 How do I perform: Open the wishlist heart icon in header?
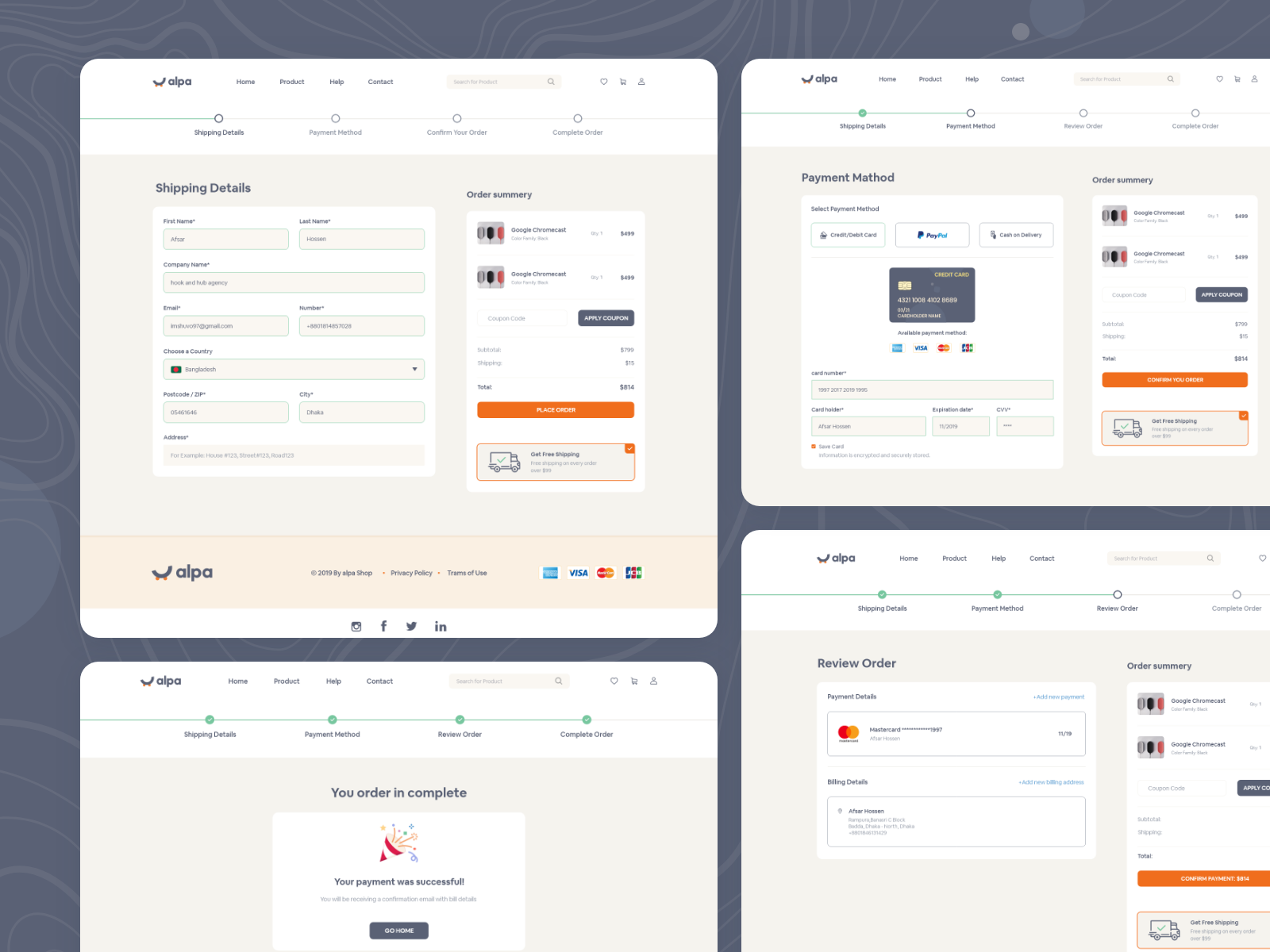coord(604,82)
